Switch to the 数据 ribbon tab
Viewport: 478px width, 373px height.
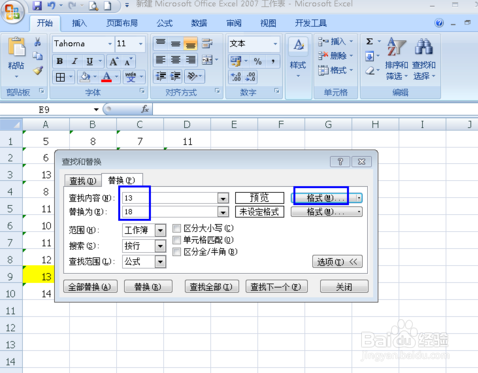click(199, 23)
